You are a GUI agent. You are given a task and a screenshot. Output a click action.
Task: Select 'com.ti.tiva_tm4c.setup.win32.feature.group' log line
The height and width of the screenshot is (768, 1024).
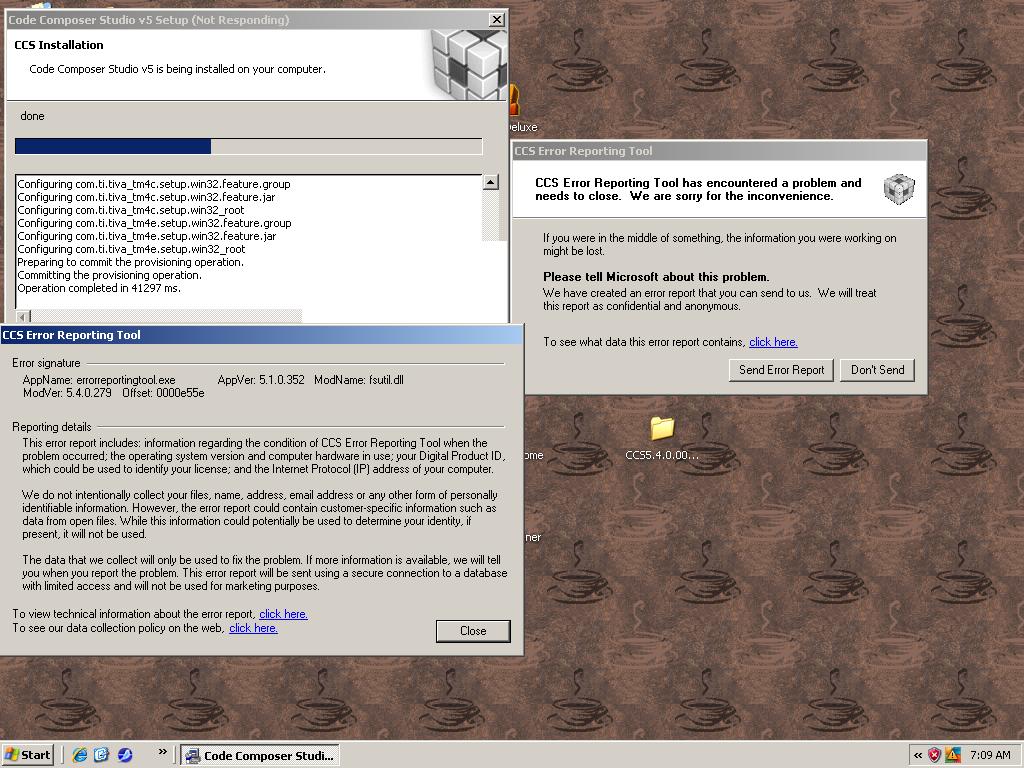coord(154,184)
